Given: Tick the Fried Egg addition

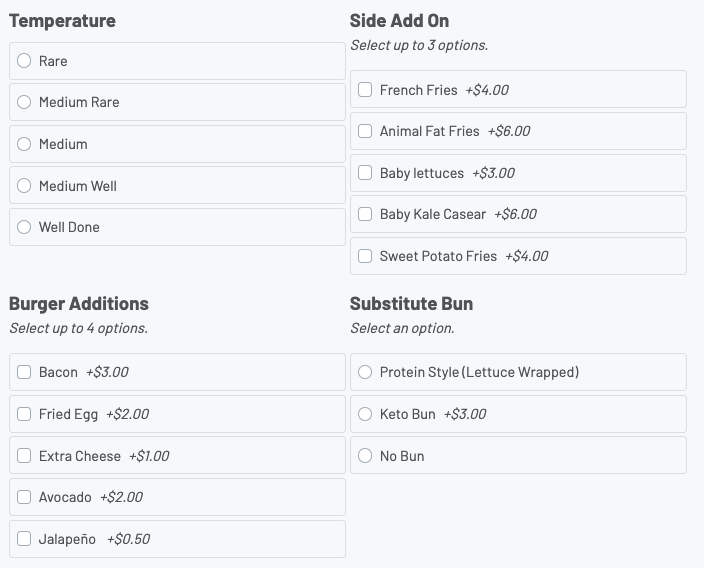Looking at the screenshot, I should (x=24, y=414).
